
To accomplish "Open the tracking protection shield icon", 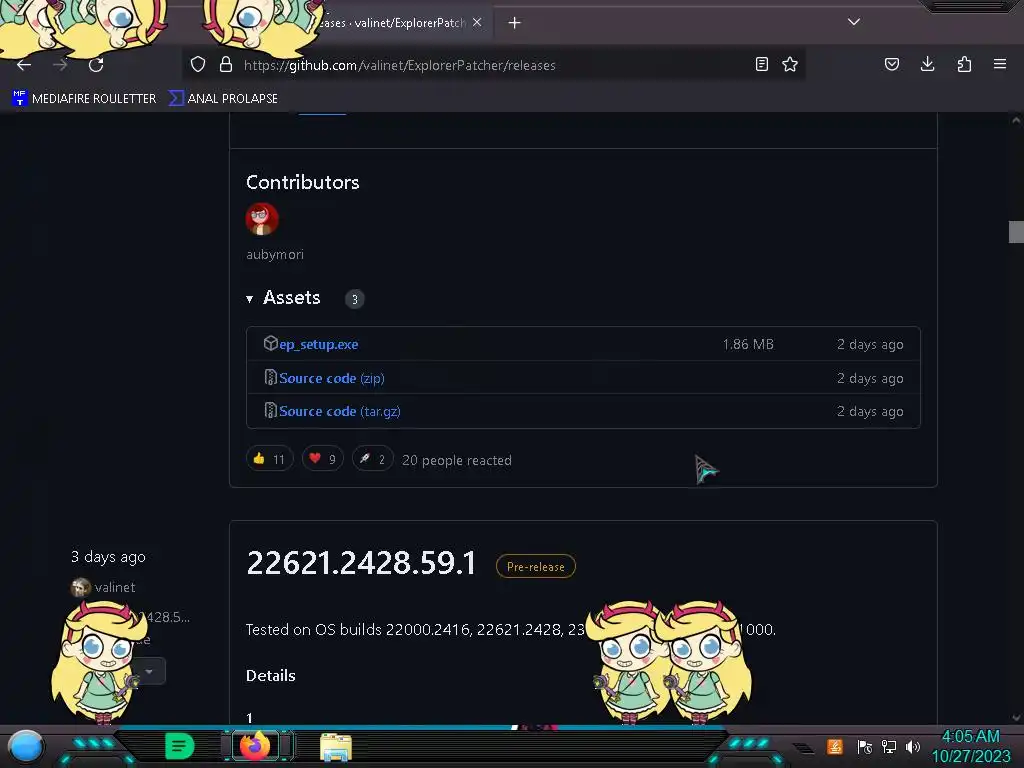I will [198, 65].
